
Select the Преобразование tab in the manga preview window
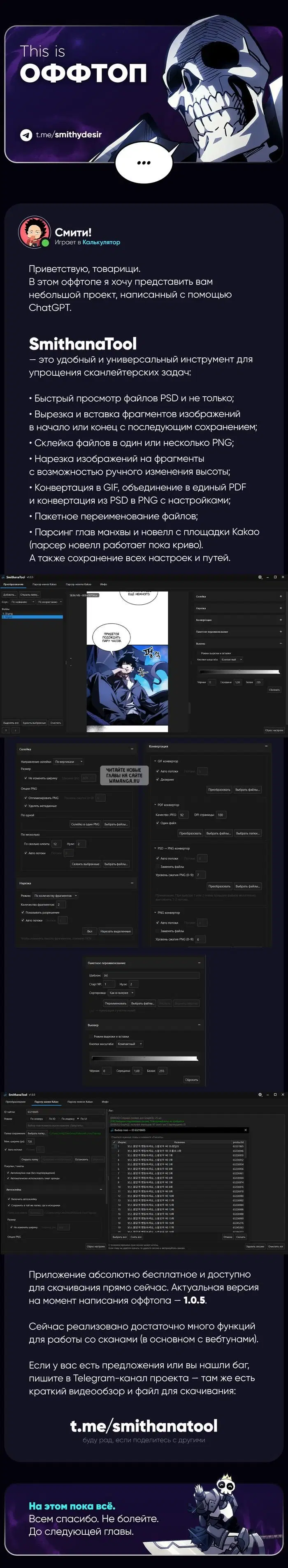[14, 584]
